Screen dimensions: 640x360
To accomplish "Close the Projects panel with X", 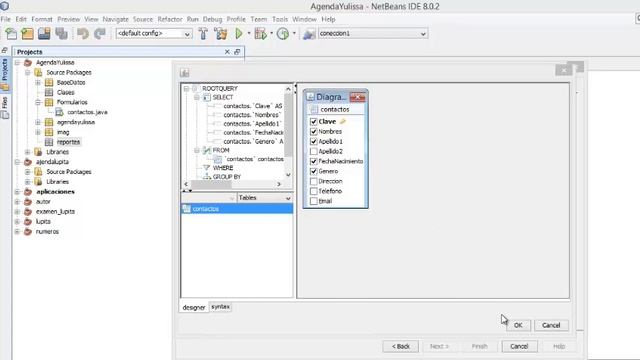I will click(227, 52).
